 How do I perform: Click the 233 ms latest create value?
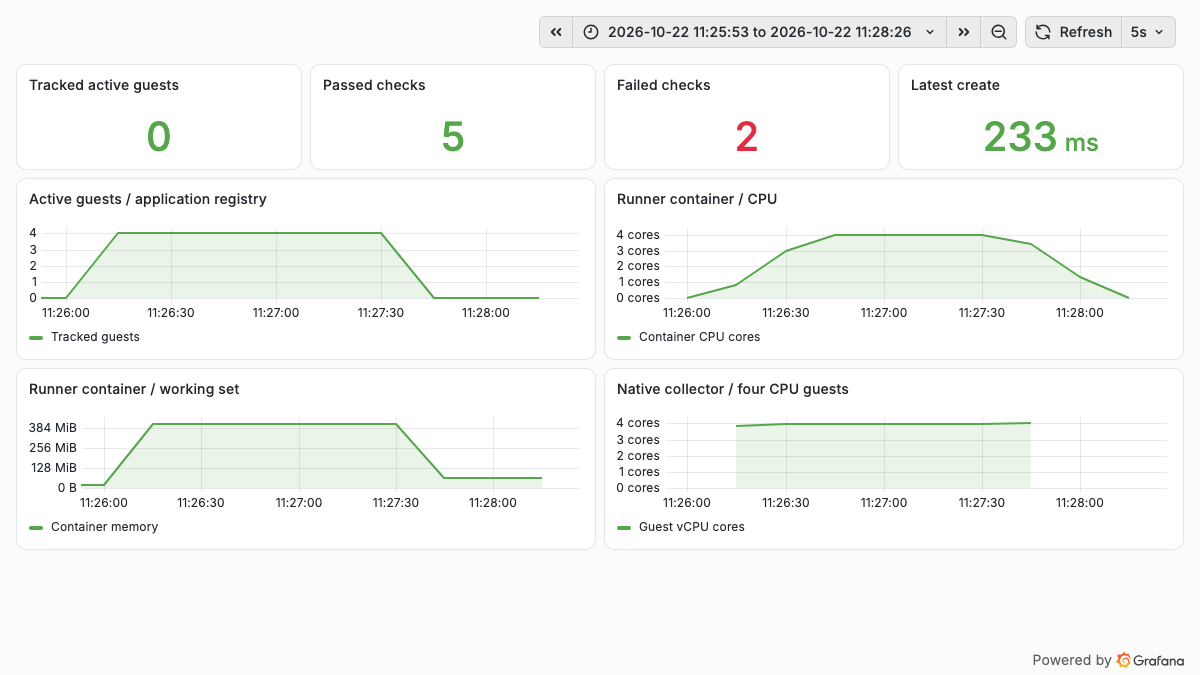(1041, 137)
